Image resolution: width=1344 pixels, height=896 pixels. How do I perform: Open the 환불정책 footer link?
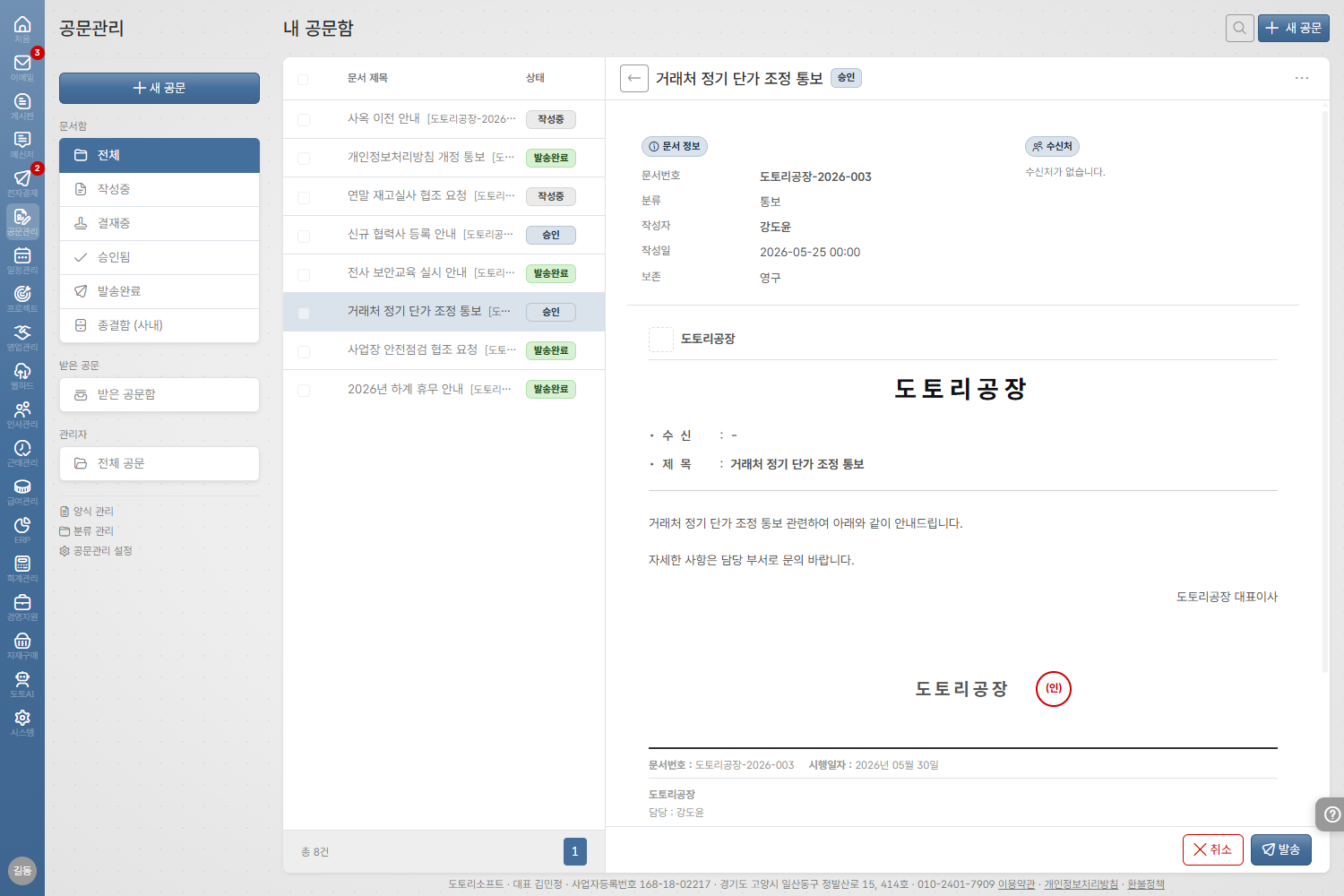(1146, 884)
